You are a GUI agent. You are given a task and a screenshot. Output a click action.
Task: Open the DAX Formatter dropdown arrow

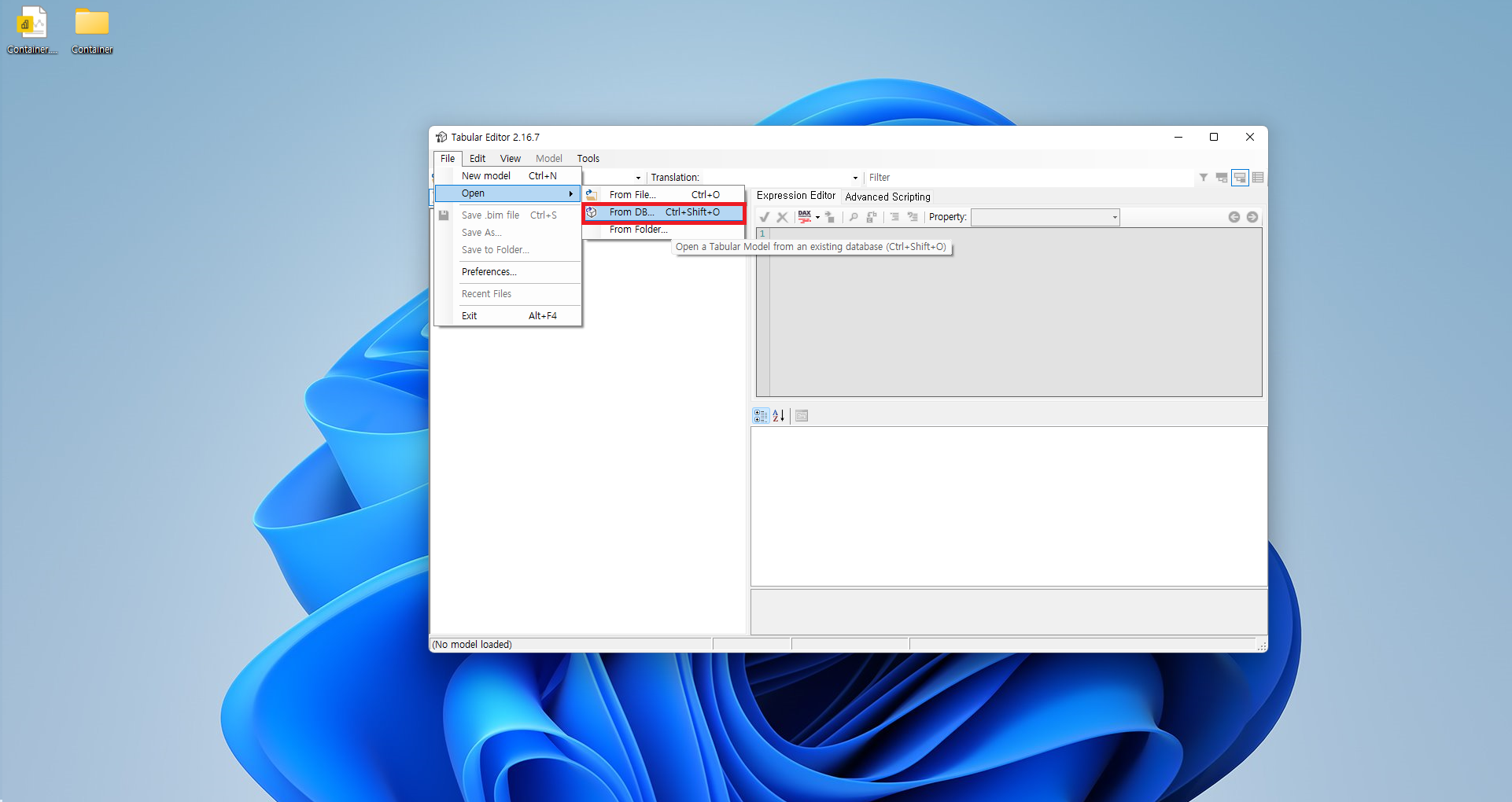(x=818, y=217)
